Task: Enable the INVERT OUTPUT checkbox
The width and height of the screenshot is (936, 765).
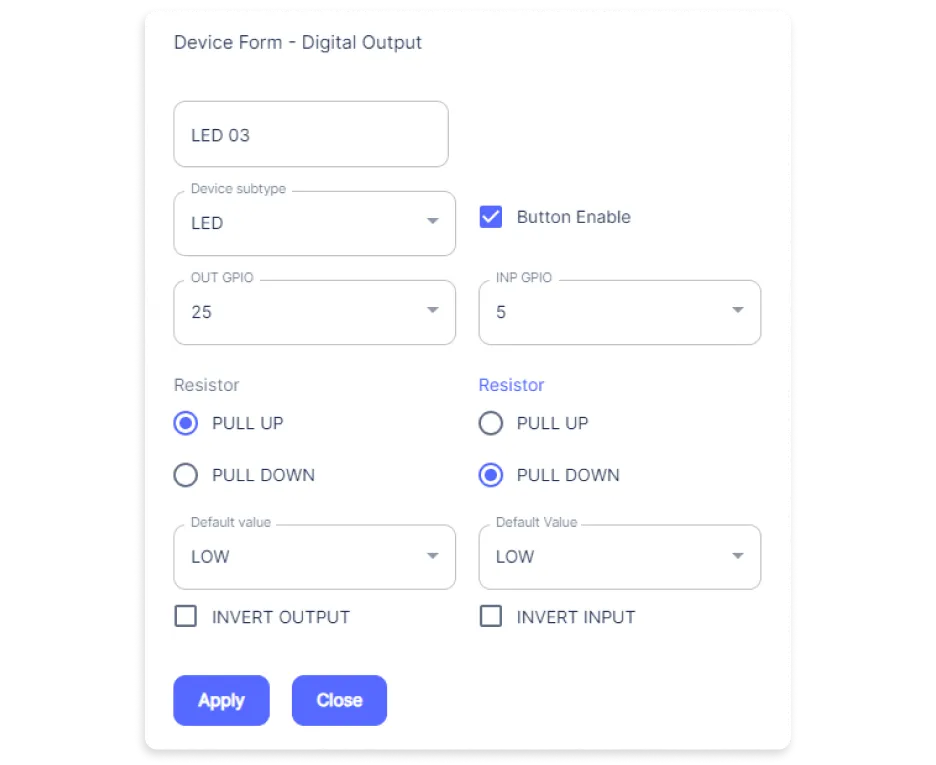Action: pyautogui.click(x=186, y=616)
